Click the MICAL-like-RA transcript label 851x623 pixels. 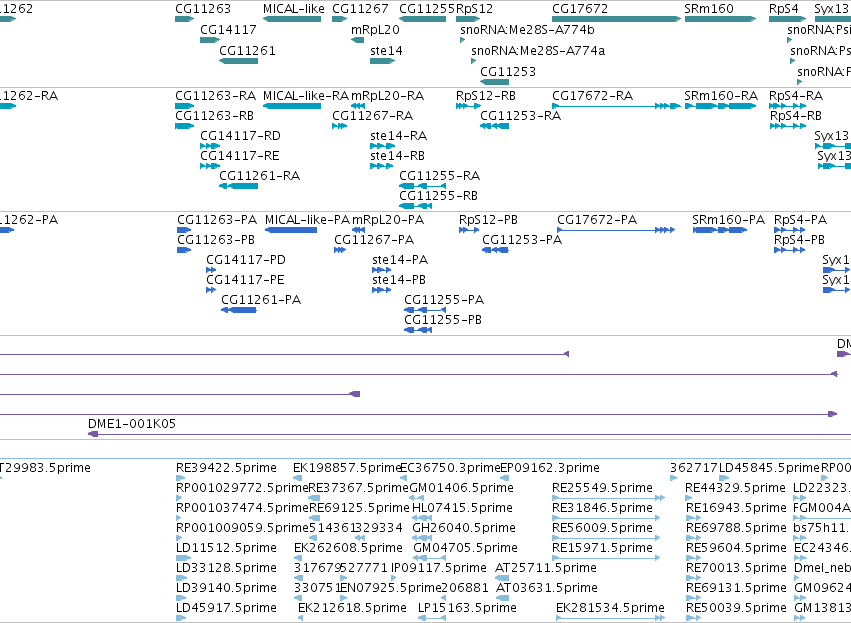[x=306, y=96]
